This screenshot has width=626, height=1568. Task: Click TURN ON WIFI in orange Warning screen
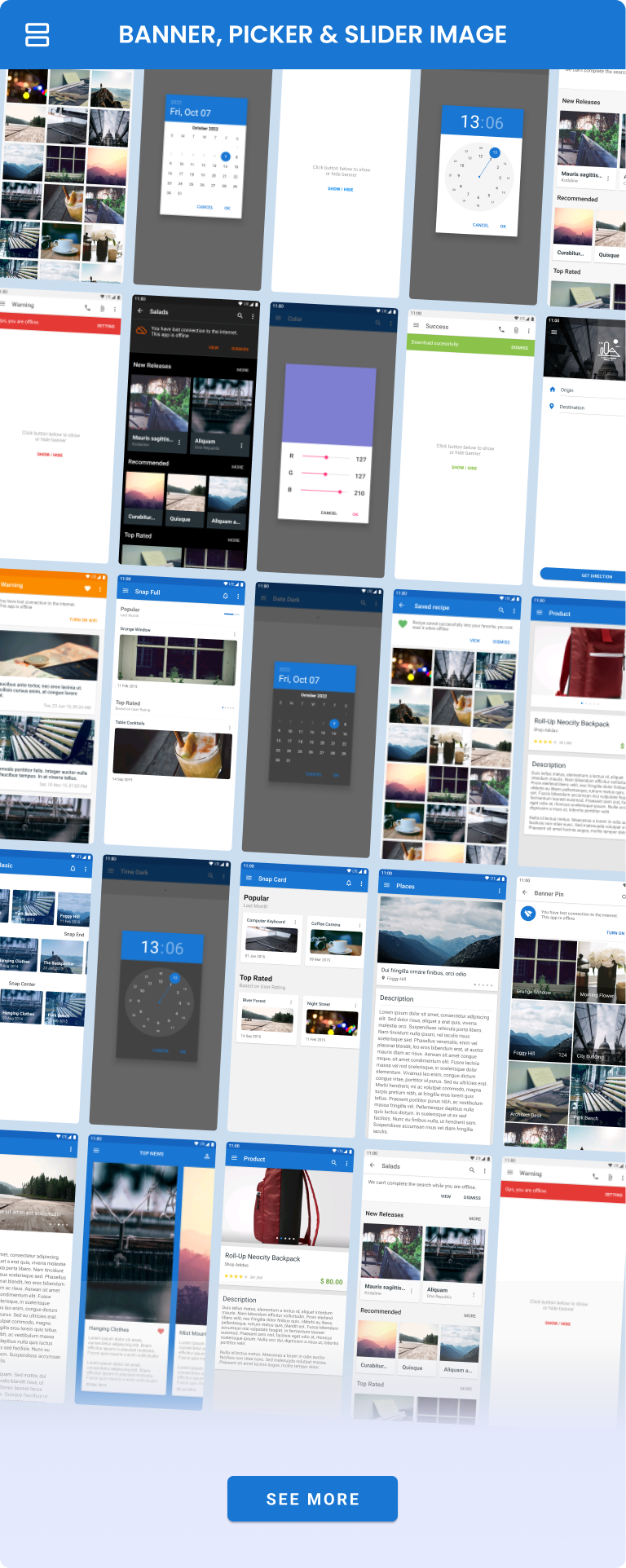click(x=83, y=619)
